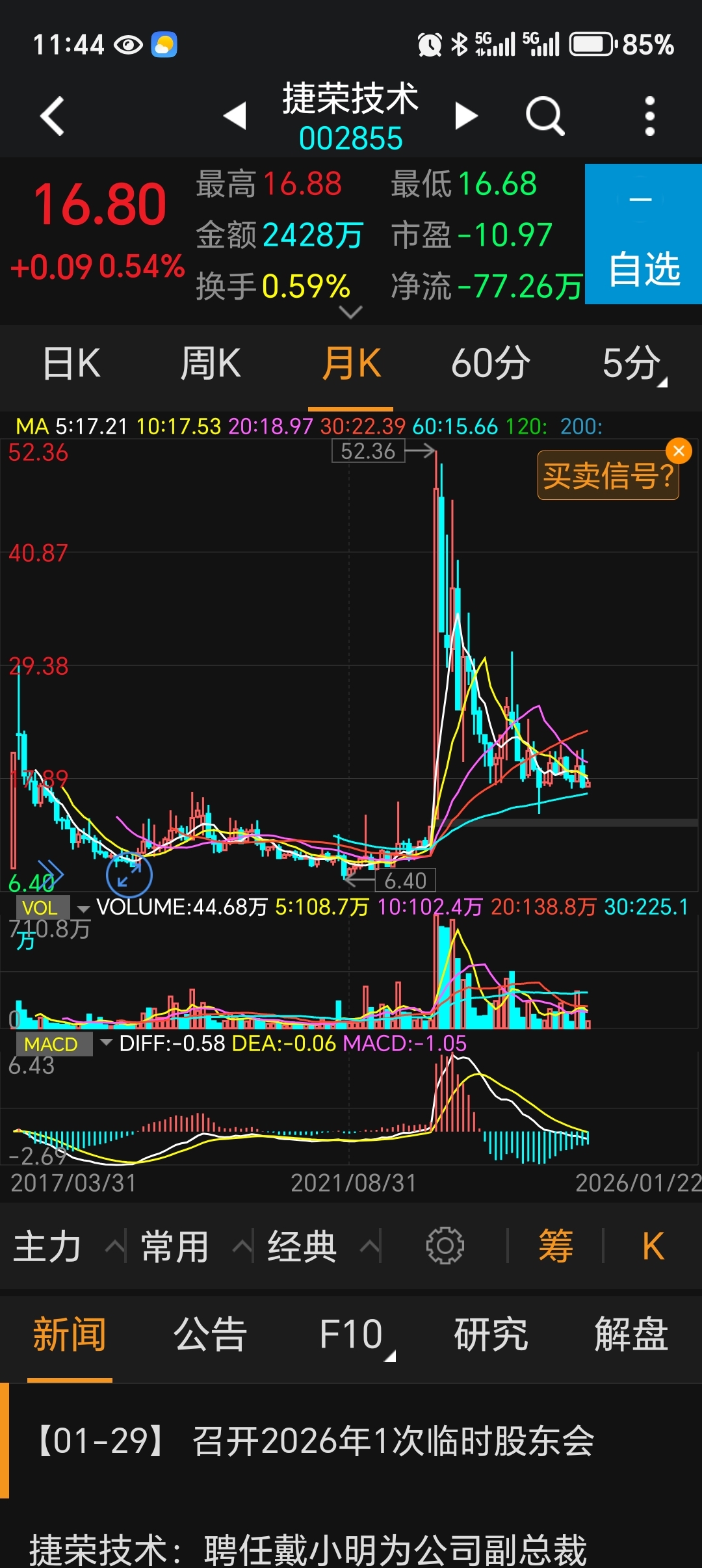Open the 新闻 tab

[x=70, y=1335]
